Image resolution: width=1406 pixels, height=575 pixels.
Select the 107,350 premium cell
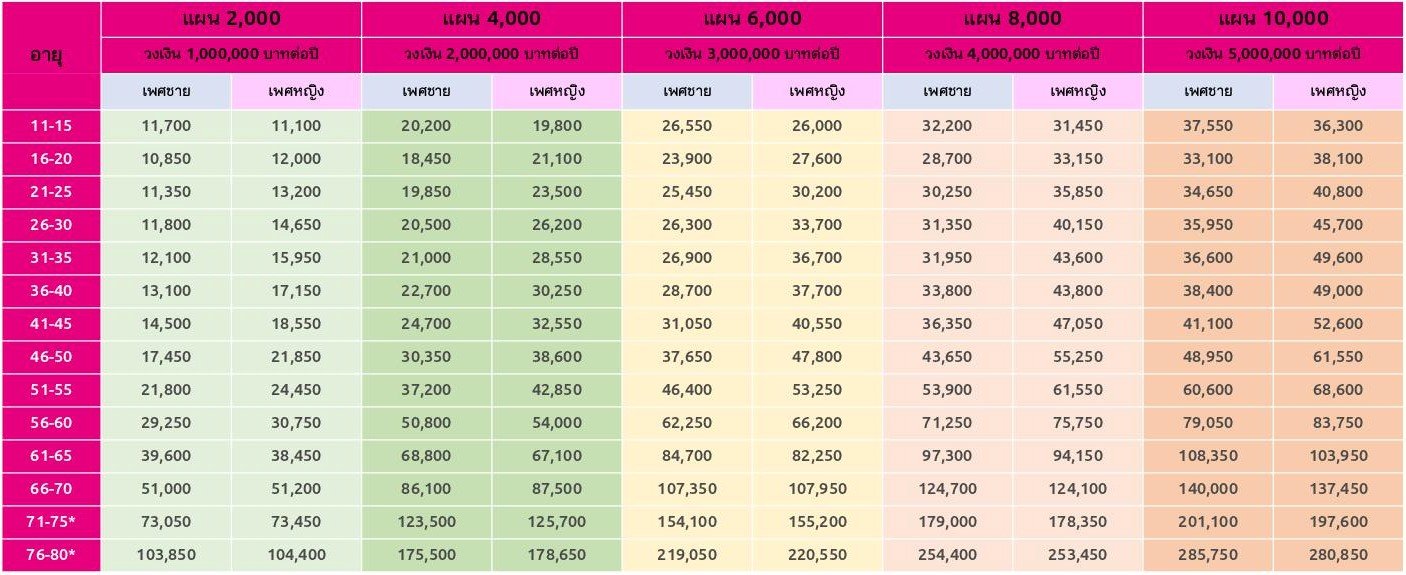tap(687, 489)
